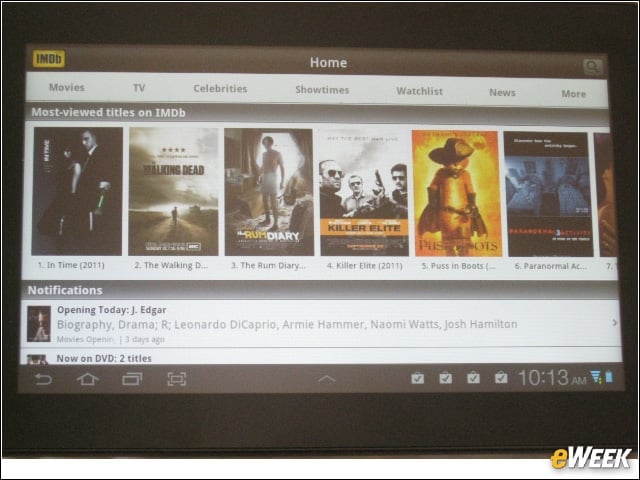The width and height of the screenshot is (640, 480).
Task: Open the Paranormal Activity 3 poster
Action: (x=549, y=194)
